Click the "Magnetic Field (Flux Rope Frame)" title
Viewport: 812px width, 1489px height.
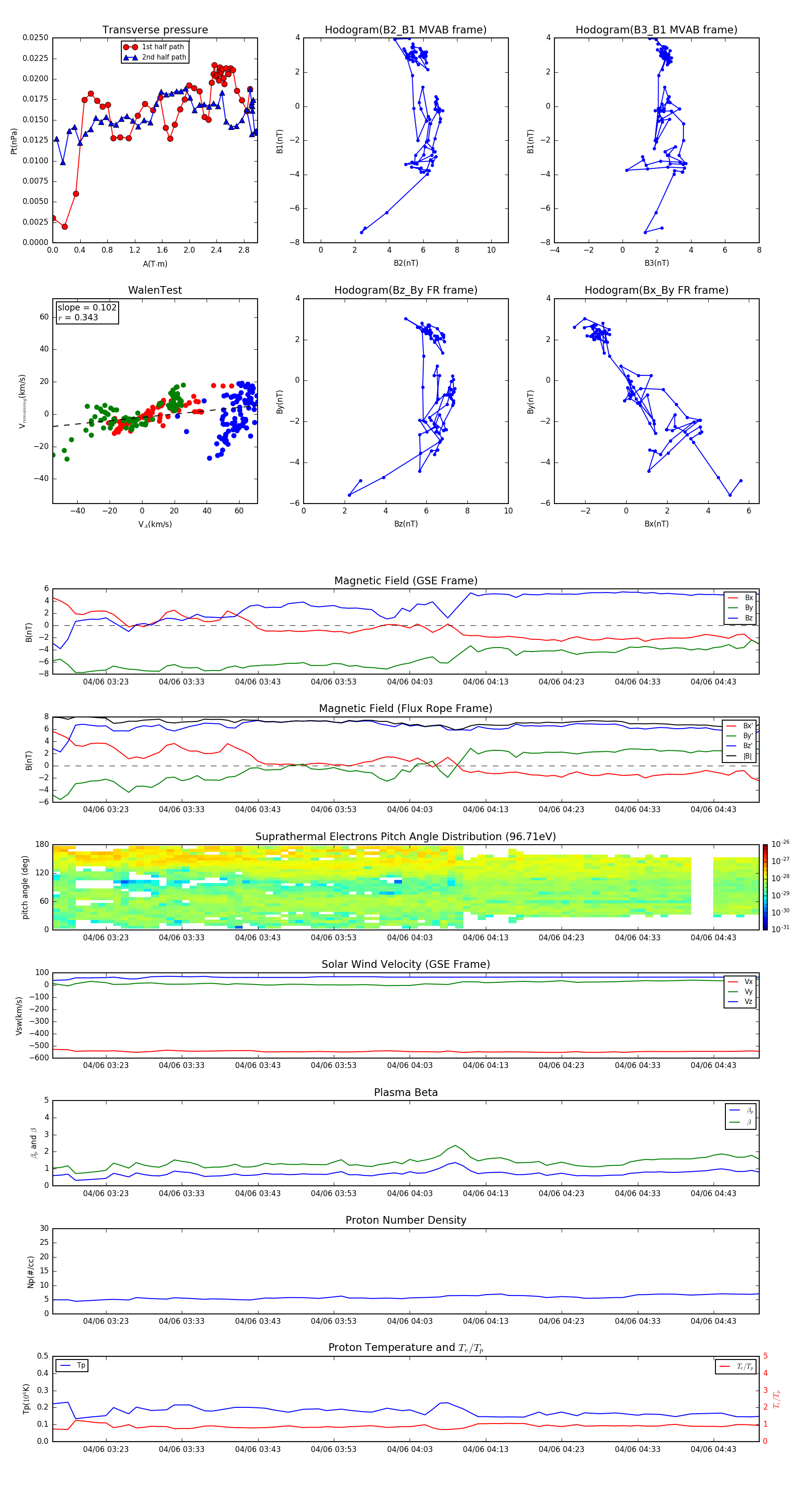(406, 709)
